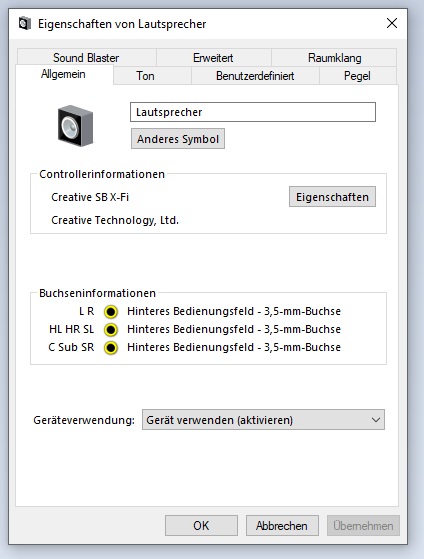Close the Eigenschaften von Lautsprecher dialog

392,24
